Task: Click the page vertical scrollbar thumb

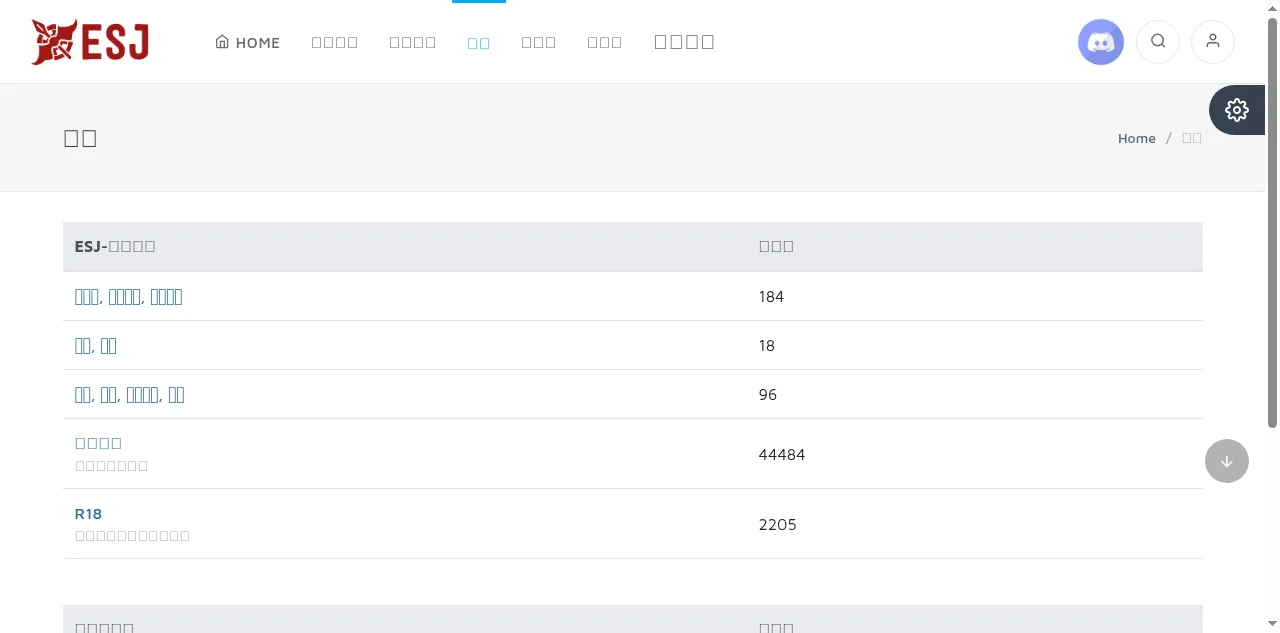Action: [1273, 222]
